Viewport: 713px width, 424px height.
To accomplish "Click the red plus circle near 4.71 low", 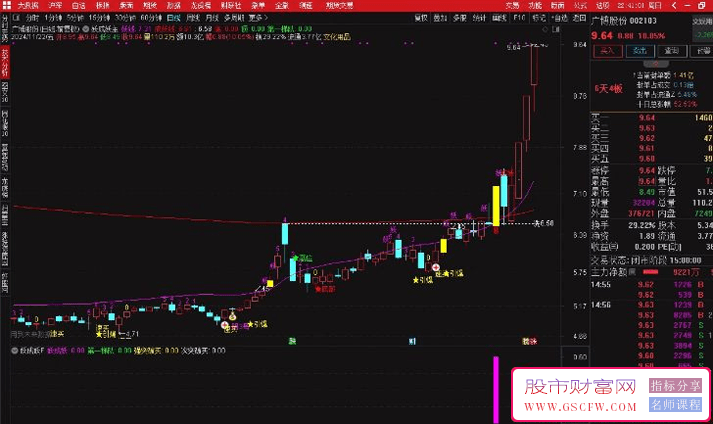I will coord(224,325).
